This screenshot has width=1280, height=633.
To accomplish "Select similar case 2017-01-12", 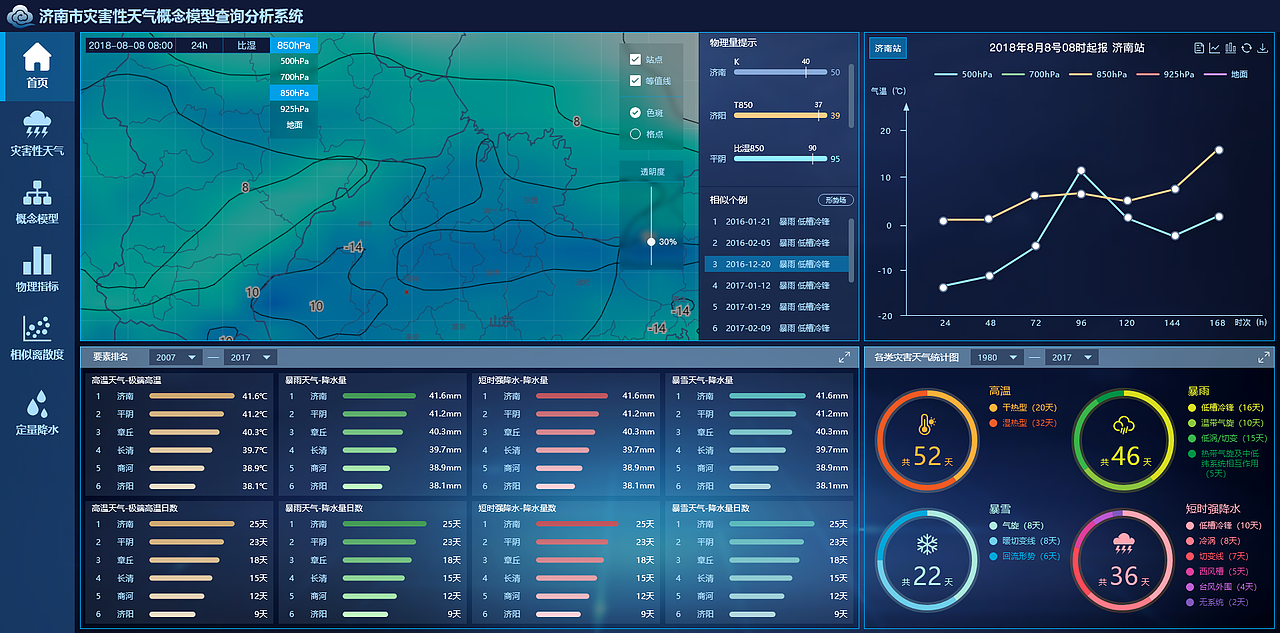I will (x=775, y=286).
